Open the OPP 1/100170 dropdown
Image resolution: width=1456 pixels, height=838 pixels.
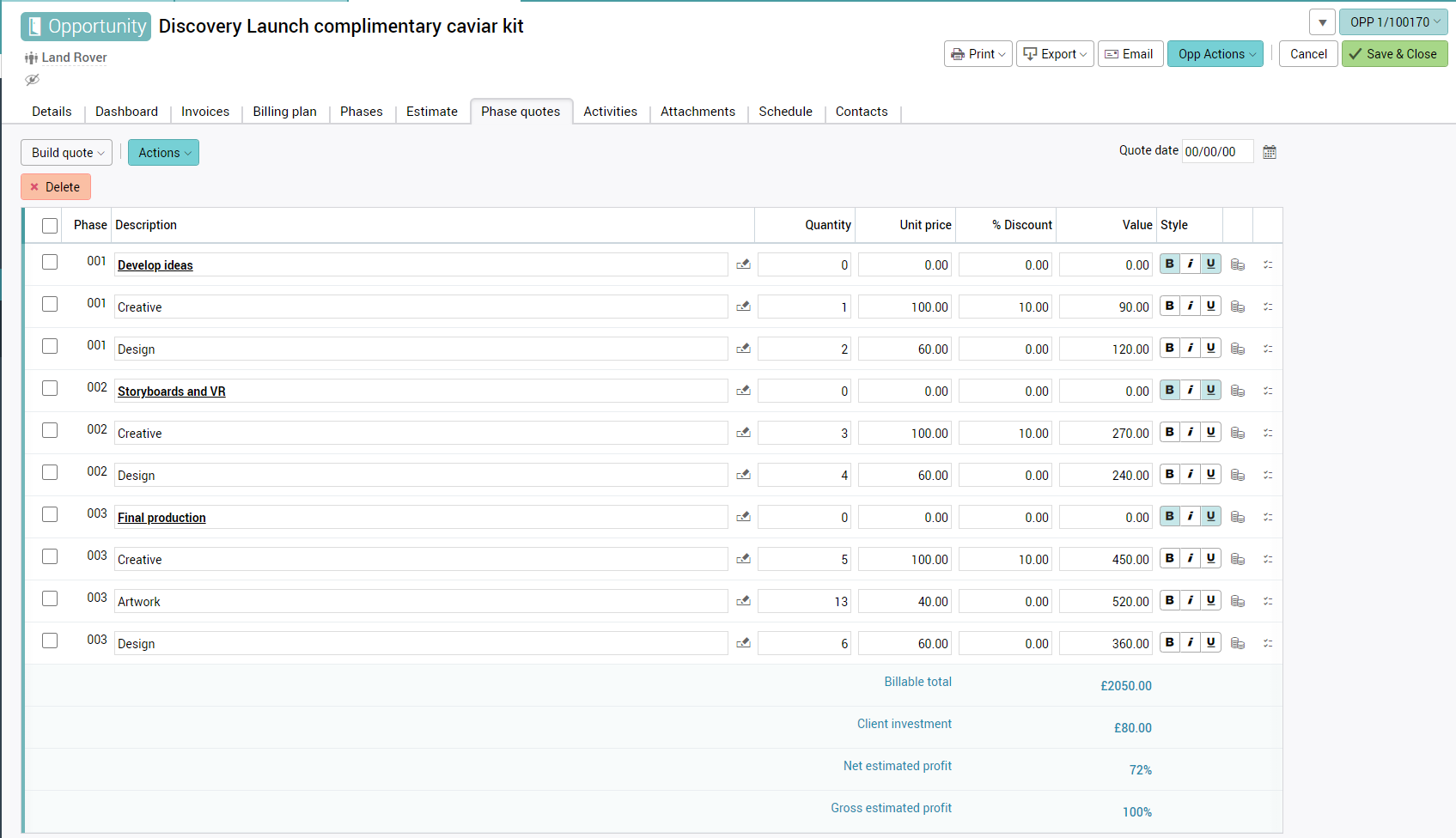(1392, 22)
